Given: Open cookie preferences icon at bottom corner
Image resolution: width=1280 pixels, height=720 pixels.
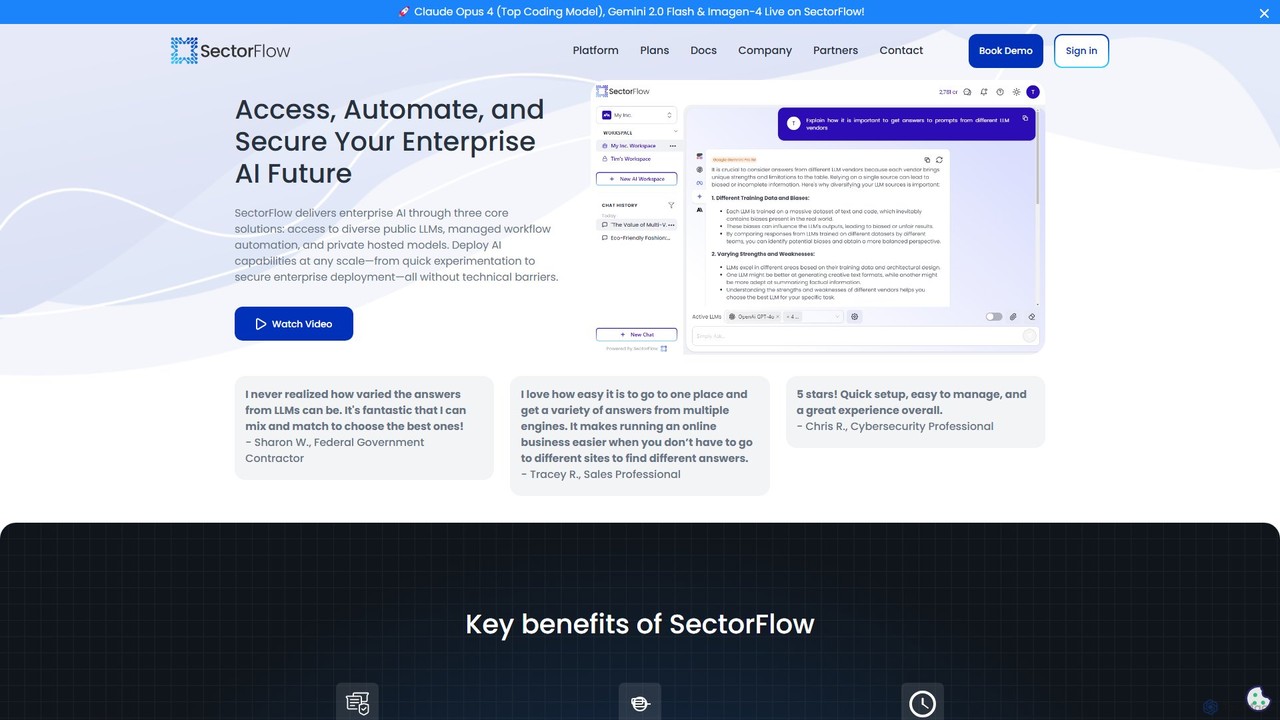Looking at the screenshot, I should (1258, 699).
